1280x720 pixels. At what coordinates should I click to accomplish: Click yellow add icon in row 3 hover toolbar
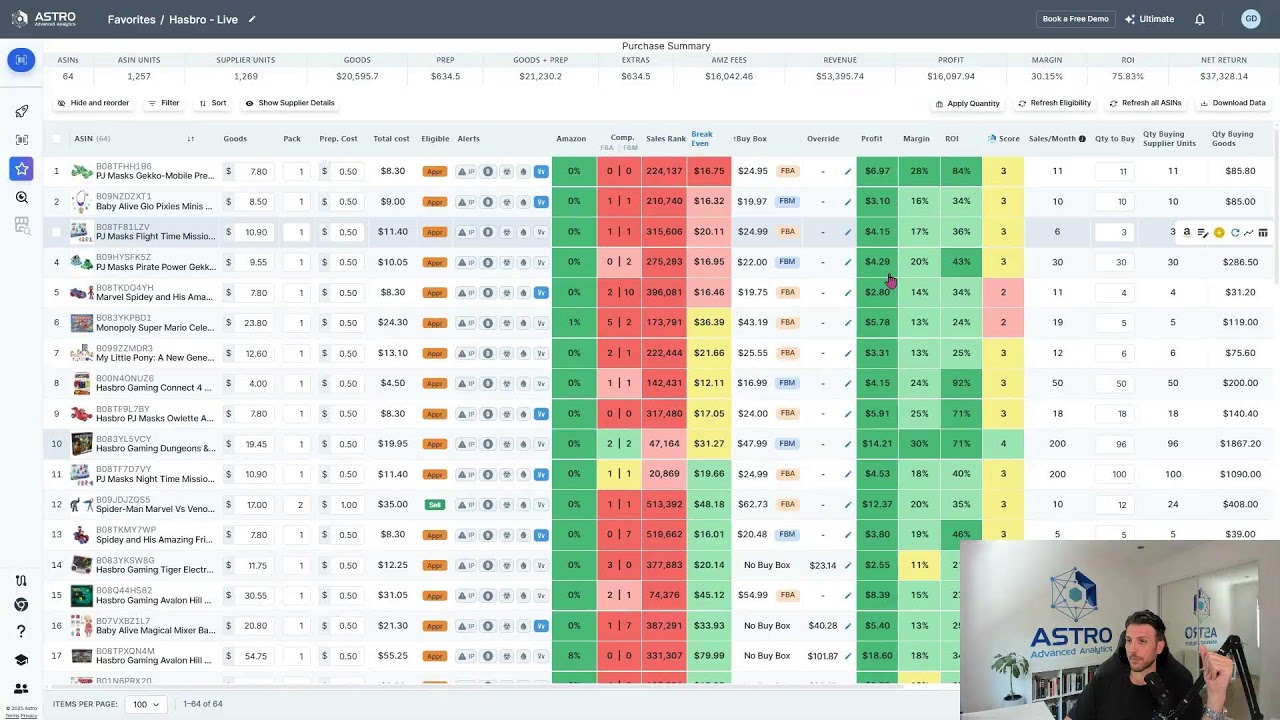[x=1219, y=232]
